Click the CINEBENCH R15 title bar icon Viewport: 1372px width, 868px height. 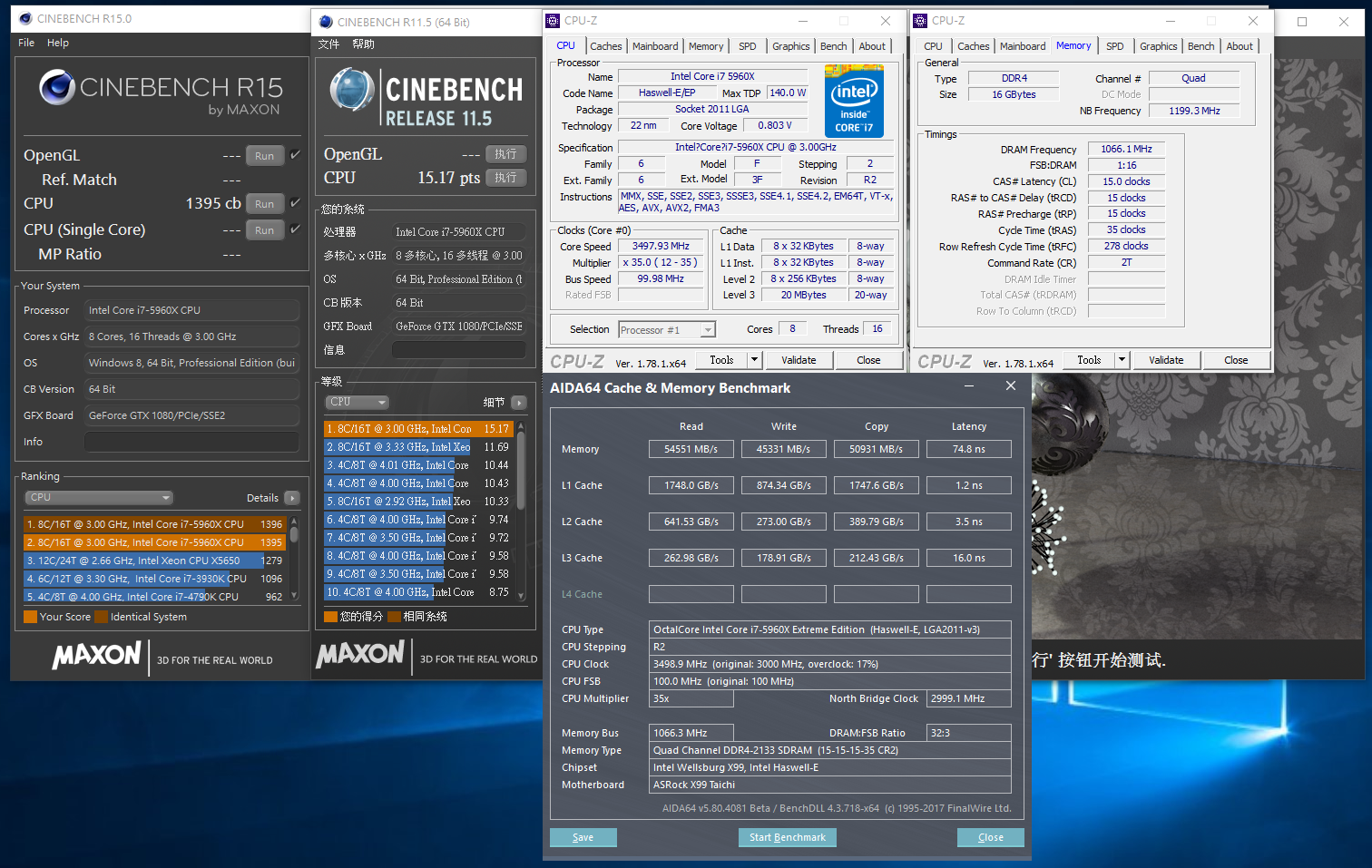click(x=25, y=18)
